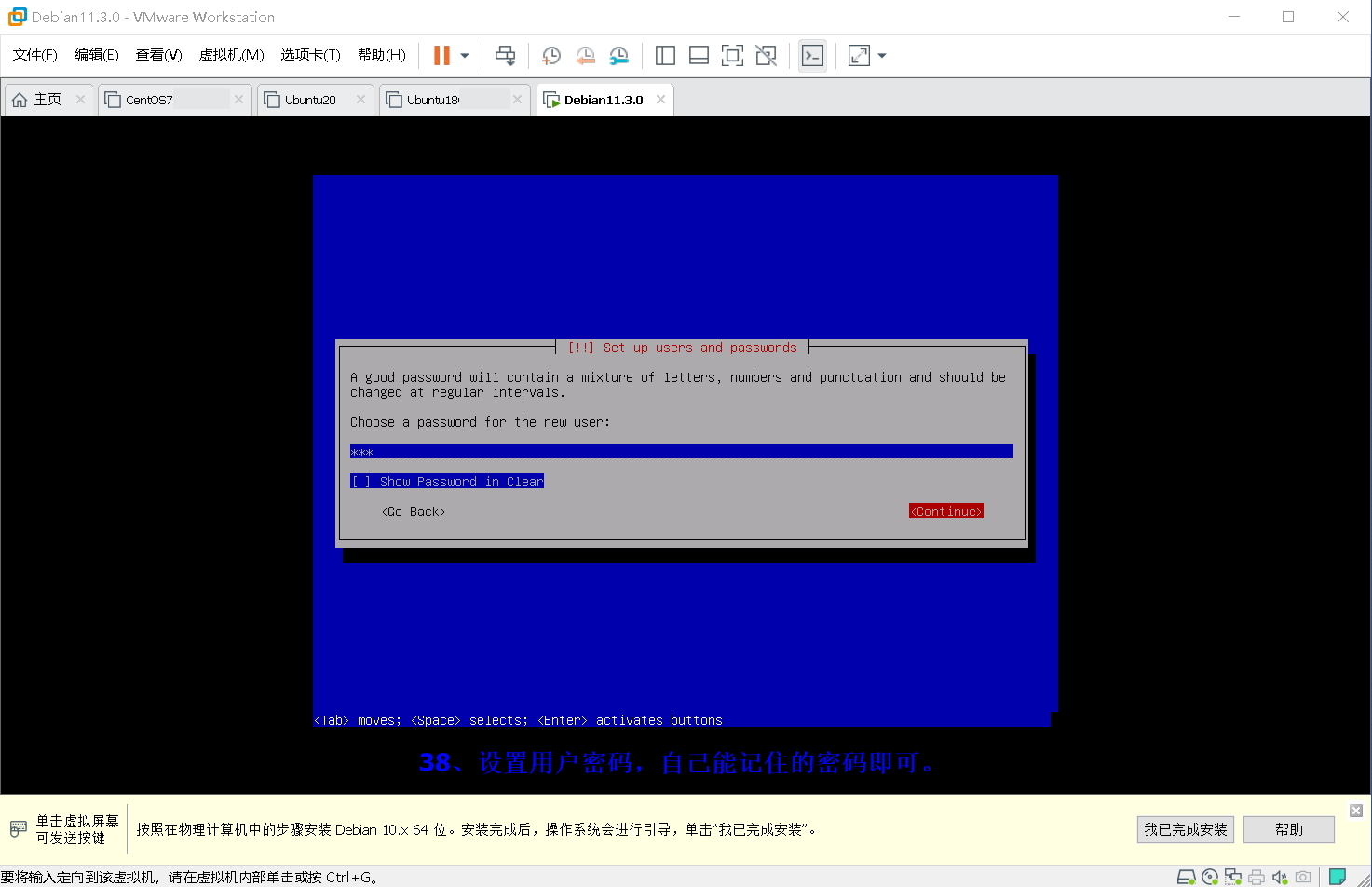Click the stretch guest display icon
The width and height of the screenshot is (1372, 887).
pos(859,56)
